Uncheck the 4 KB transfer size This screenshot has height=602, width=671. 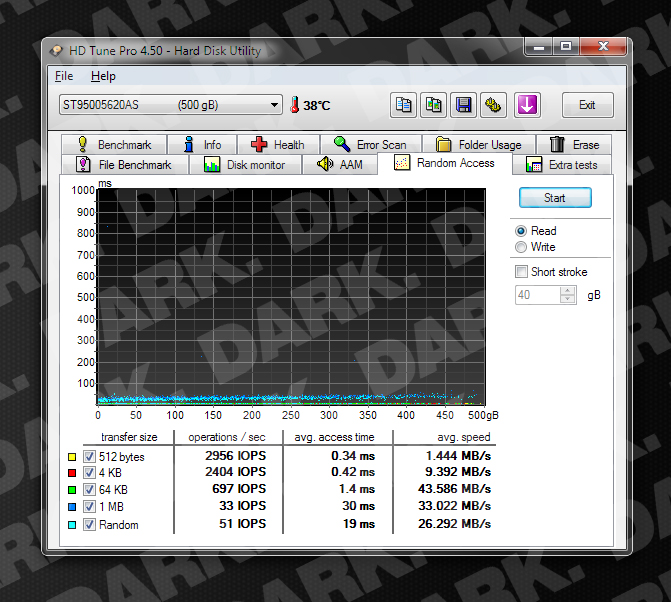(x=89, y=473)
